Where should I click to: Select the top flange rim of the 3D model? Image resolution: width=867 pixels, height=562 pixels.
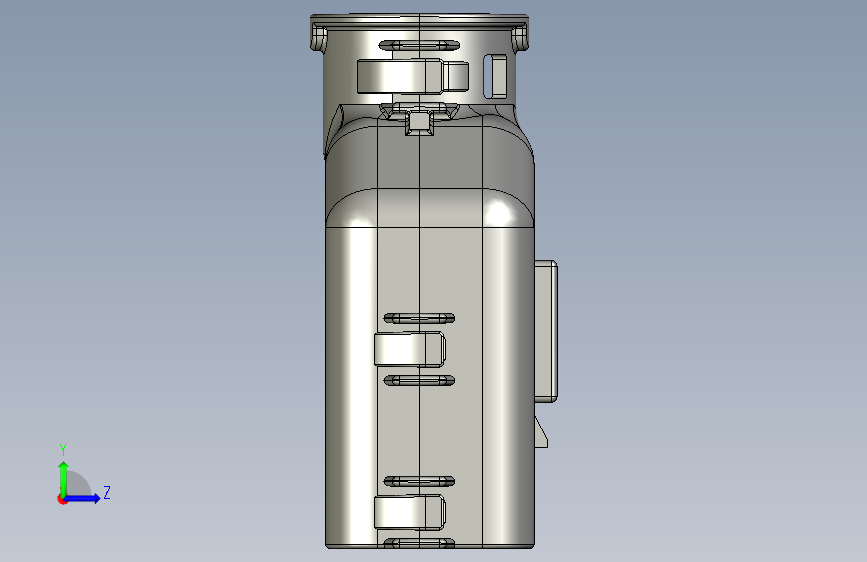(x=419, y=20)
